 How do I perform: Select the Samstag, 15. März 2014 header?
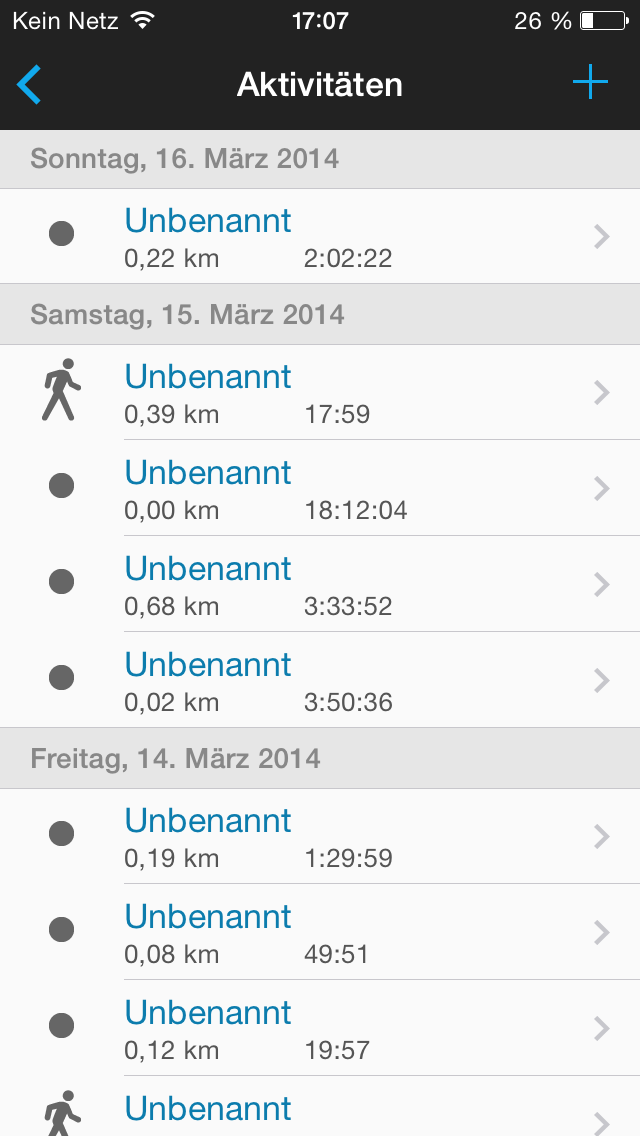click(x=187, y=314)
